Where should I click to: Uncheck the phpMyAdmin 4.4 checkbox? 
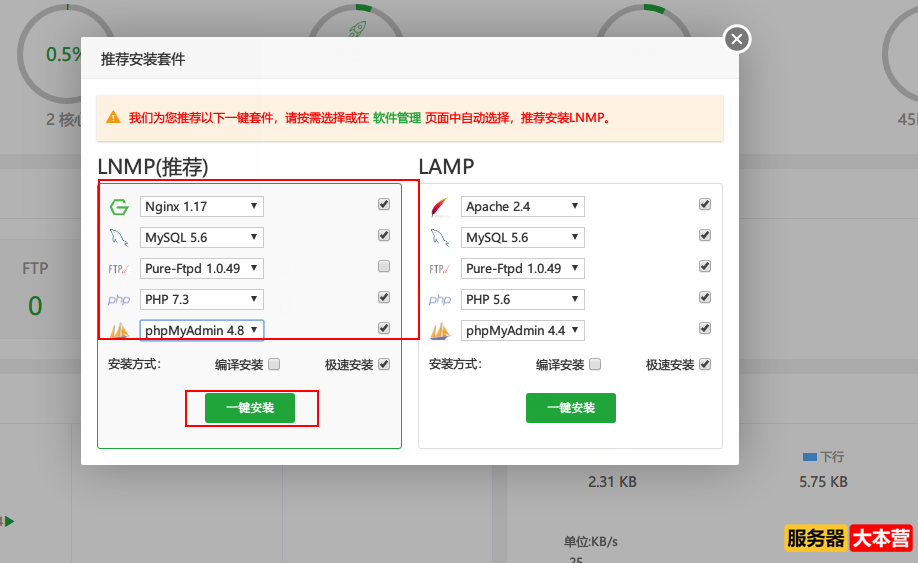[705, 328]
